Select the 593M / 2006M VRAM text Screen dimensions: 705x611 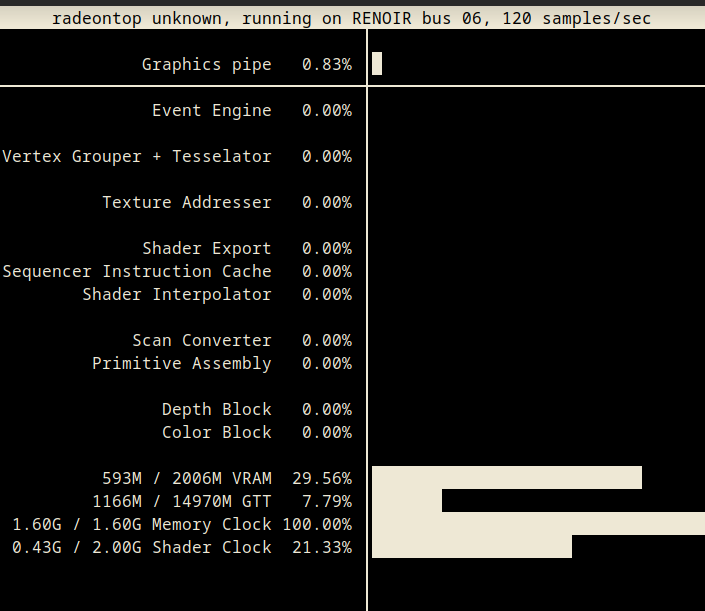[x=187, y=478]
